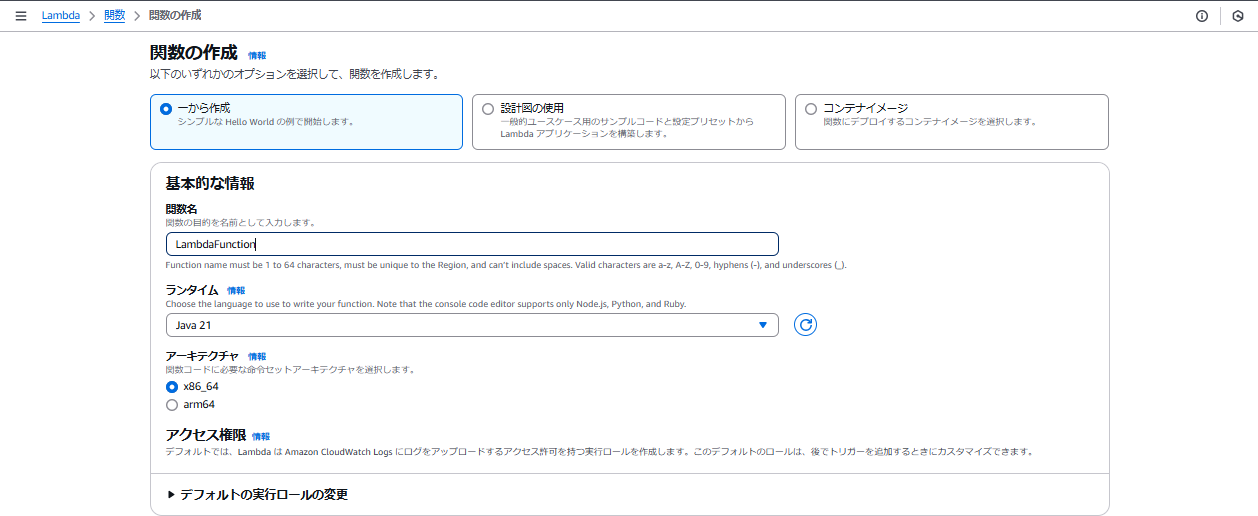
Task: Choose x86_64 architecture
Action: 172,386
